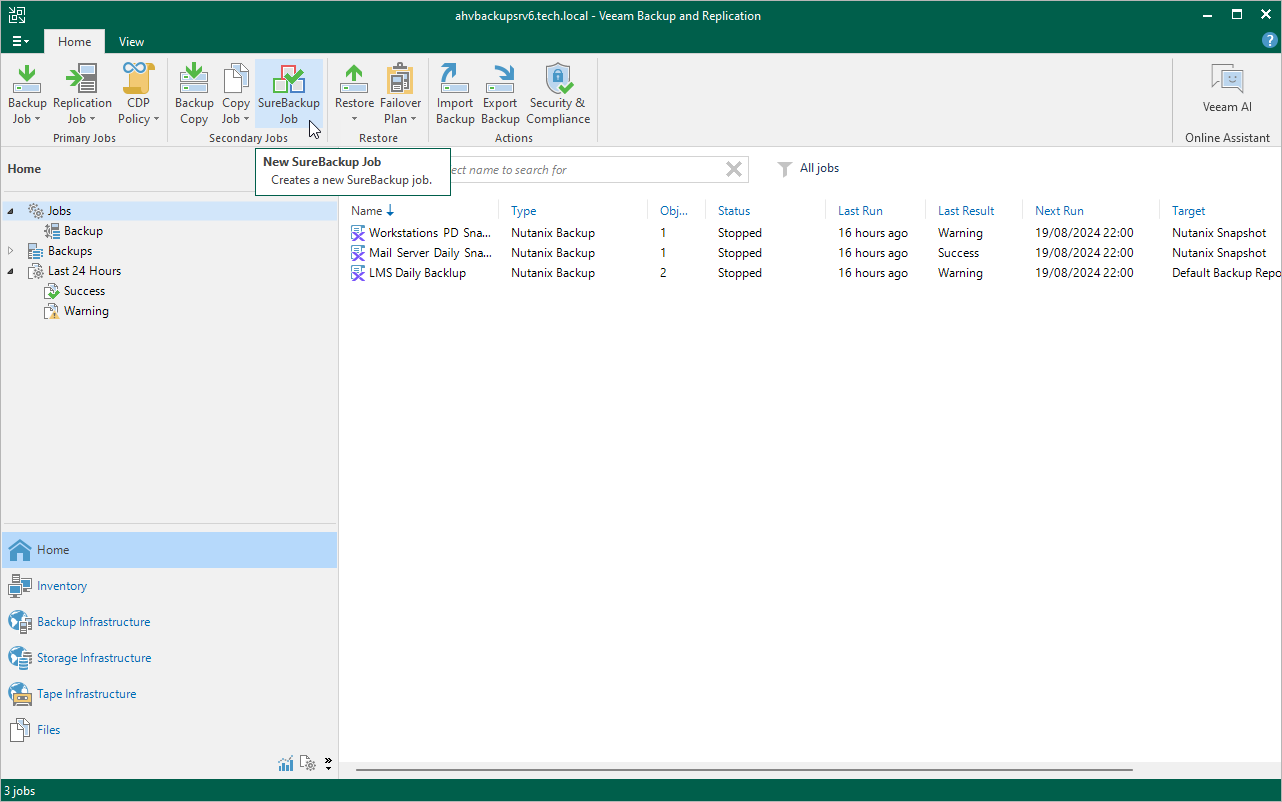Open the Replication Job dropdown

coord(82,95)
